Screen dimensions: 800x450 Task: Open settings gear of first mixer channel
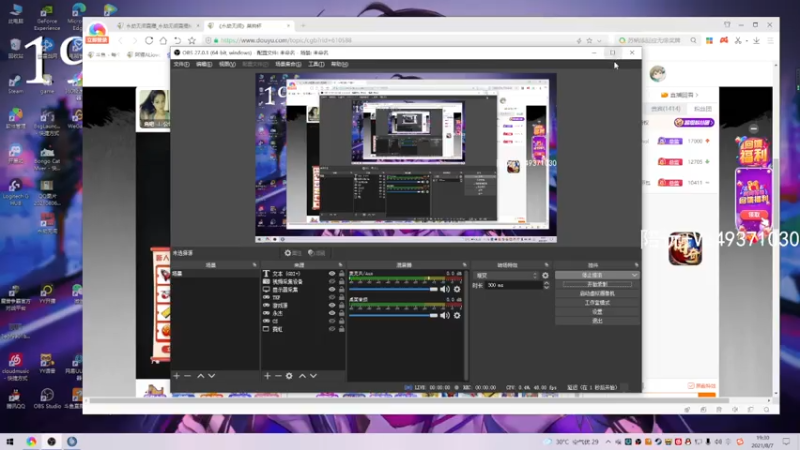457,289
